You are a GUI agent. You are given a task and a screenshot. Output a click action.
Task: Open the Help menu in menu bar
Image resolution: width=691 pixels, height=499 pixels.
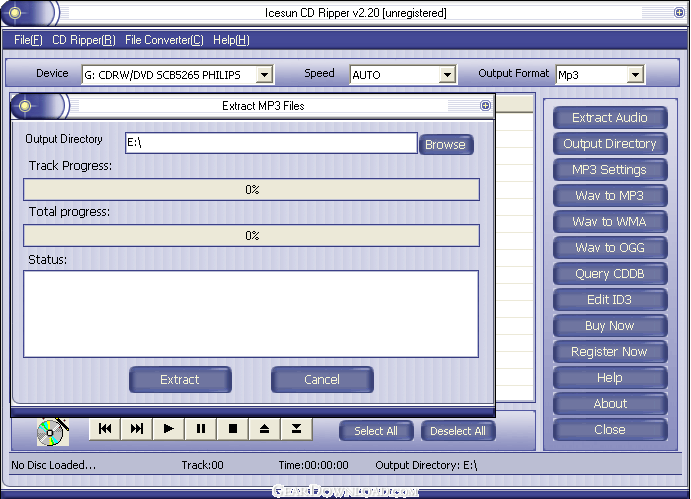click(231, 40)
